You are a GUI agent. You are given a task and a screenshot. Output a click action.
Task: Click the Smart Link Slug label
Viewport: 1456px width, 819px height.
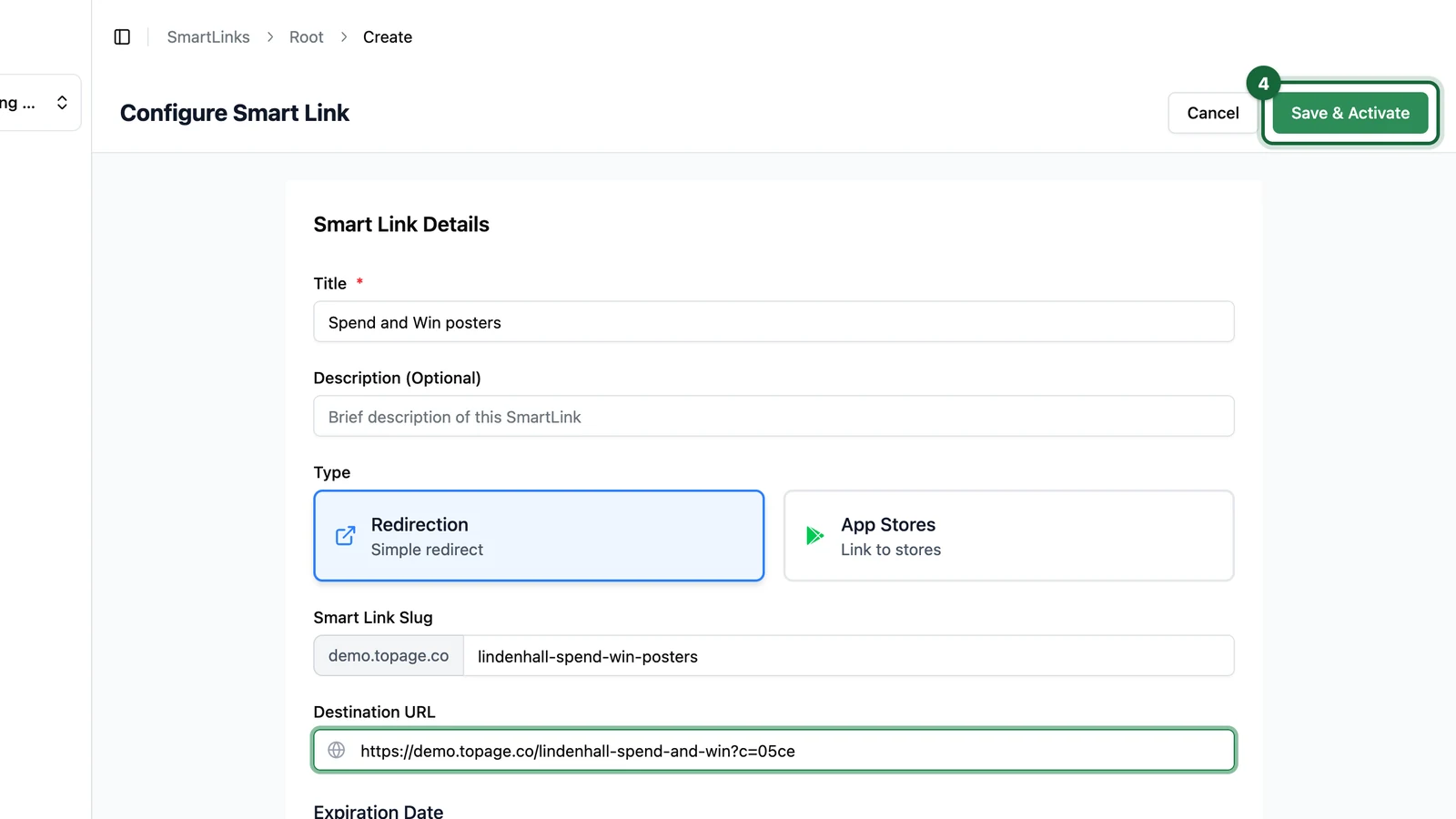pos(373,618)
